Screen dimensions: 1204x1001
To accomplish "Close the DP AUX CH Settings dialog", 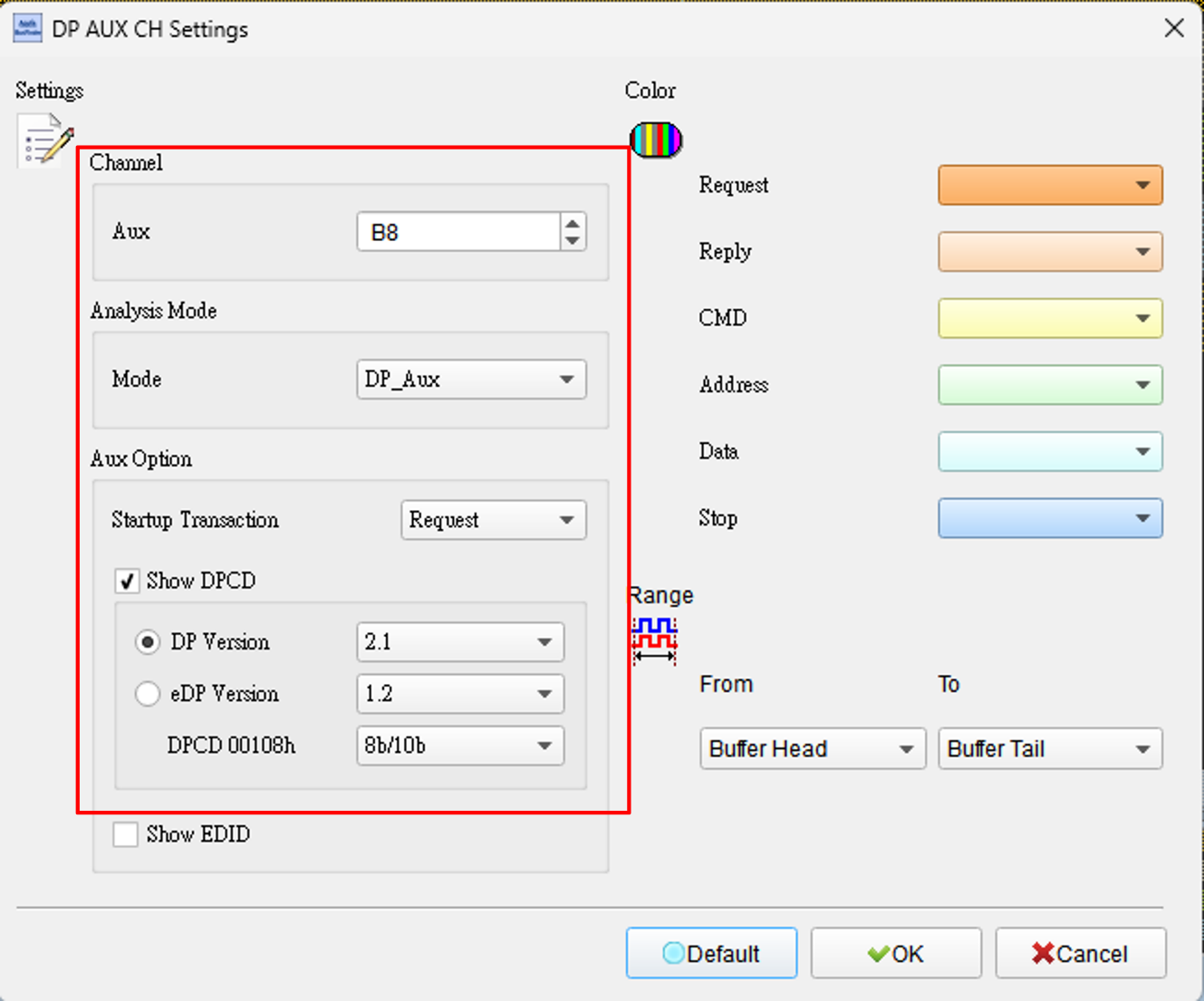I will 1174,28.
